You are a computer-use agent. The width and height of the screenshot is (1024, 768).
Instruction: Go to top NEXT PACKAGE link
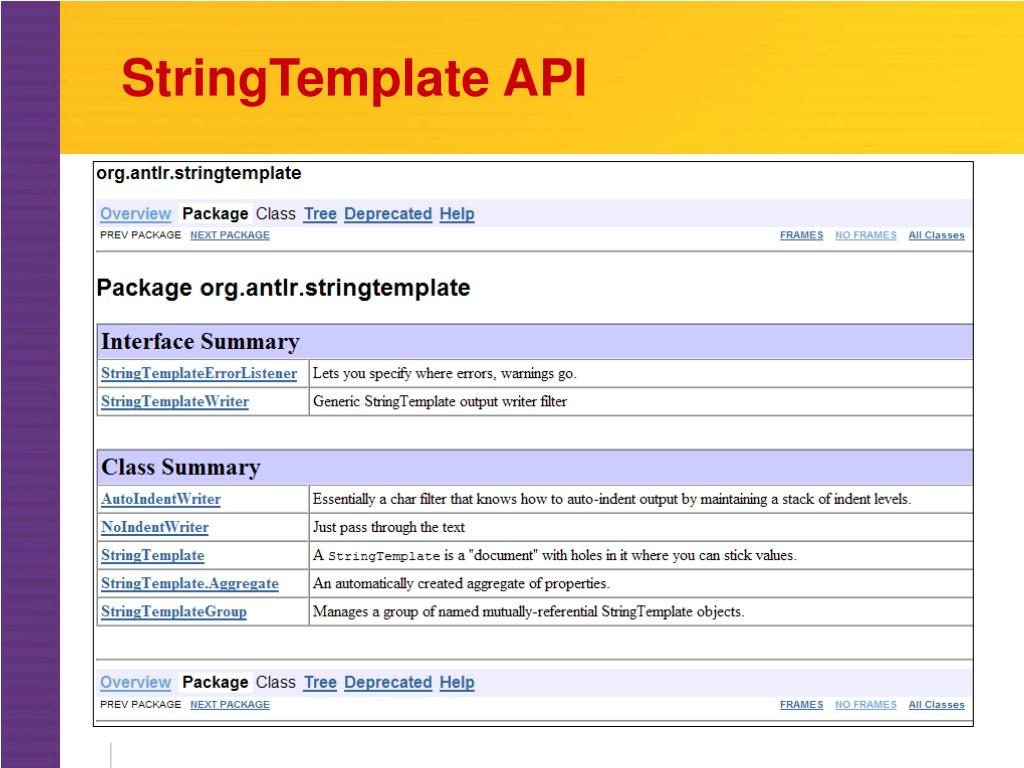click(230, 235)
